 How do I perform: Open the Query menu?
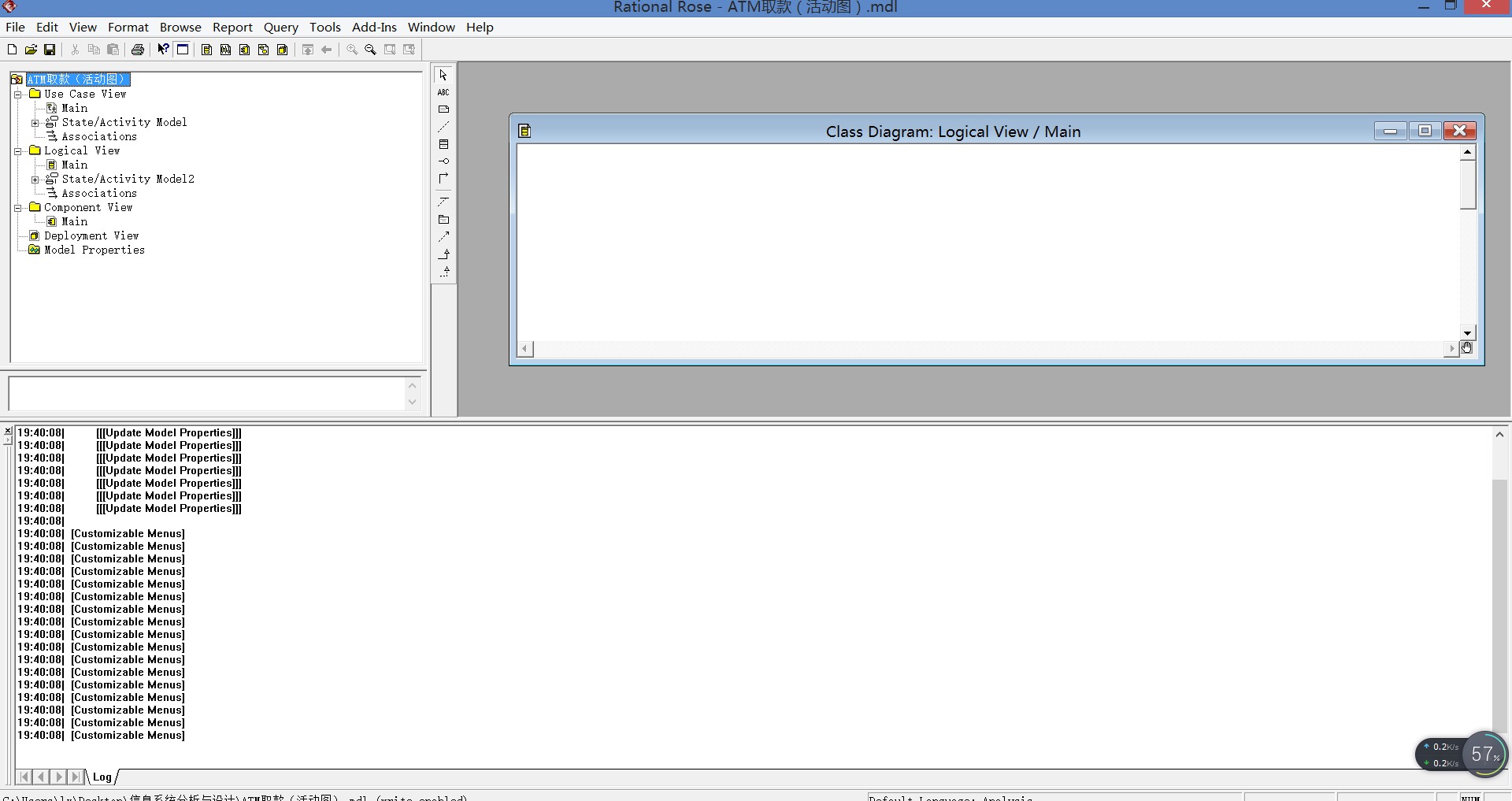click(x=281, y=27)
